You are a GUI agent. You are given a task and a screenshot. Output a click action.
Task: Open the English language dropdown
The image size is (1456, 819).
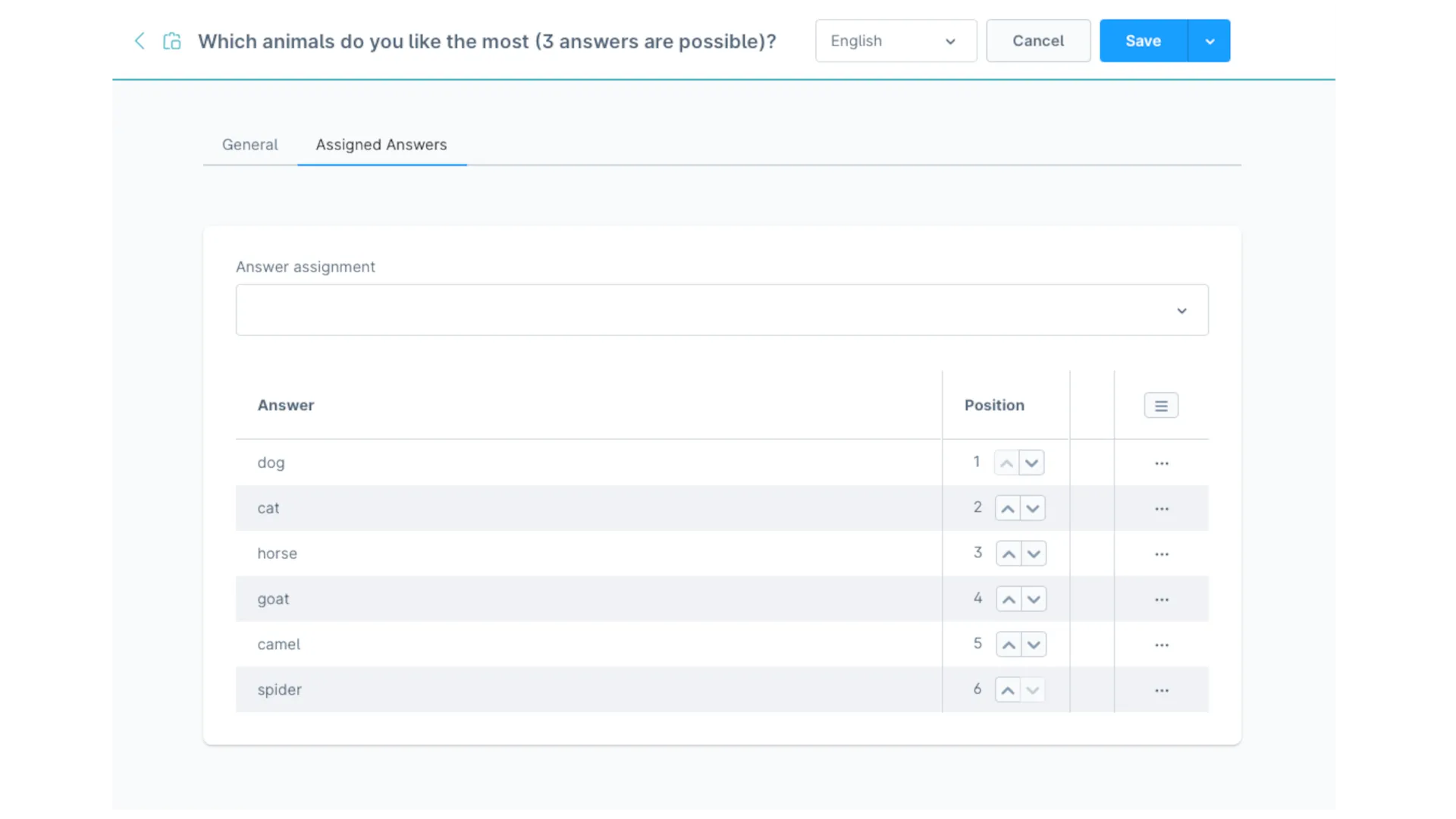896,41
